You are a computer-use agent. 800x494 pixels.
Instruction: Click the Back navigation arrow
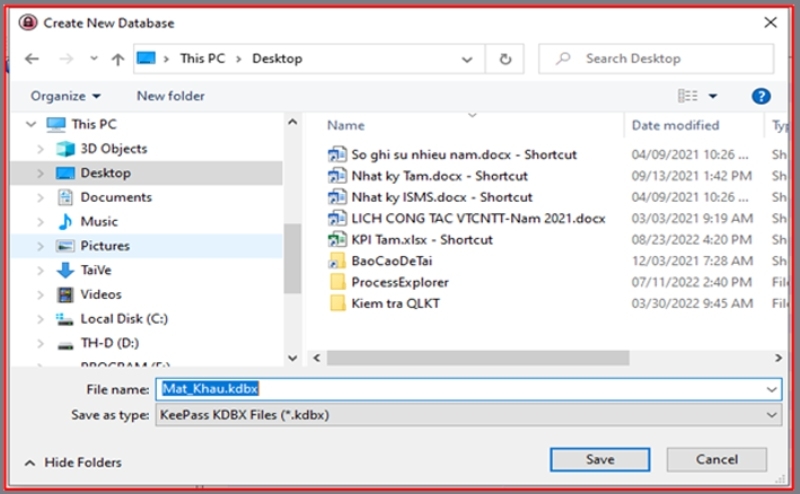click(x=32, y=59)
